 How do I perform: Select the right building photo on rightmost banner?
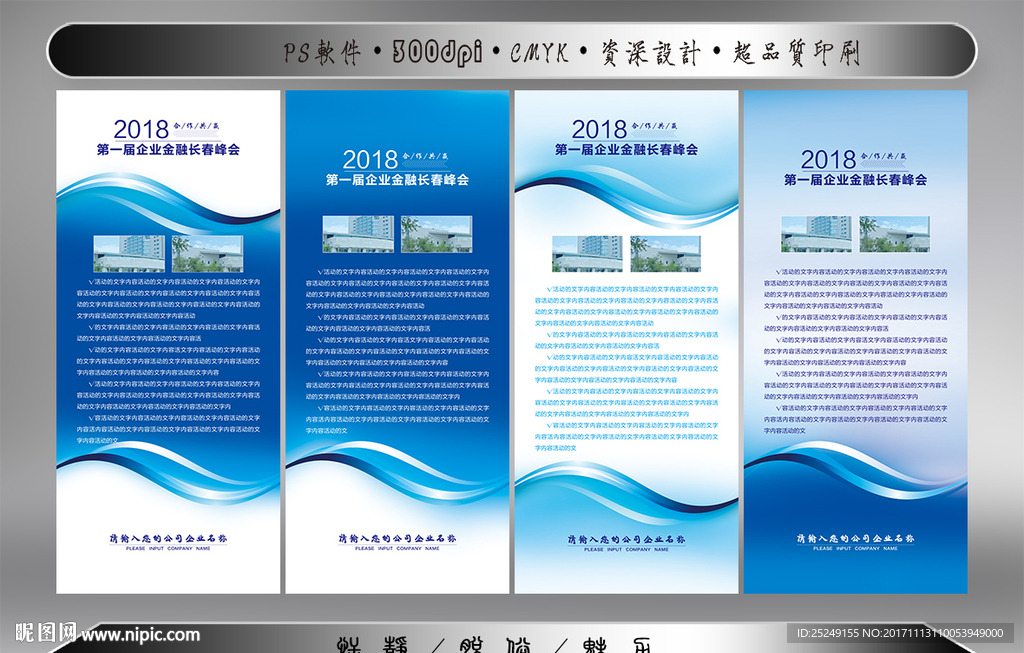pos(895,234)
